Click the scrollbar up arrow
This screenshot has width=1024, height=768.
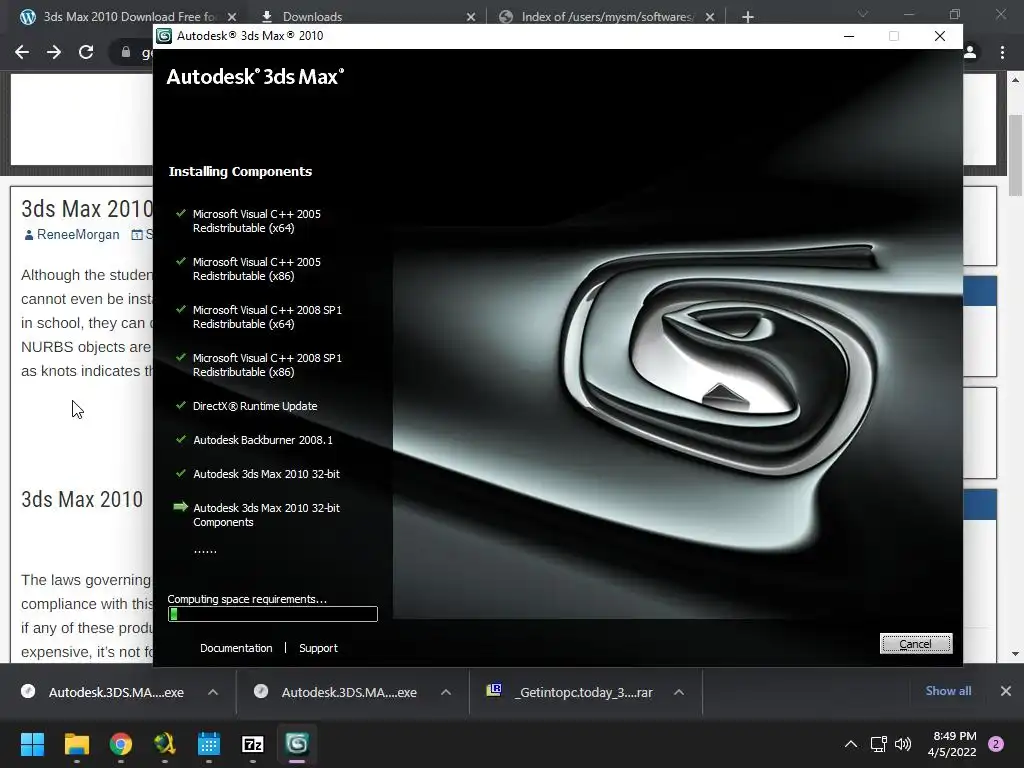[x=1015, y=80]
